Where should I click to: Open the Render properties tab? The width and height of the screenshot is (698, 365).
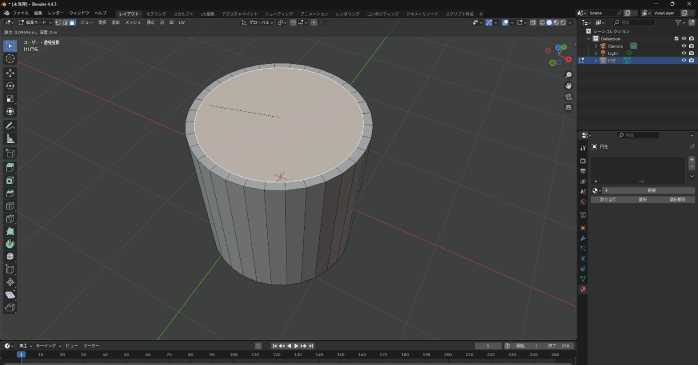click(x=583, y=160)
